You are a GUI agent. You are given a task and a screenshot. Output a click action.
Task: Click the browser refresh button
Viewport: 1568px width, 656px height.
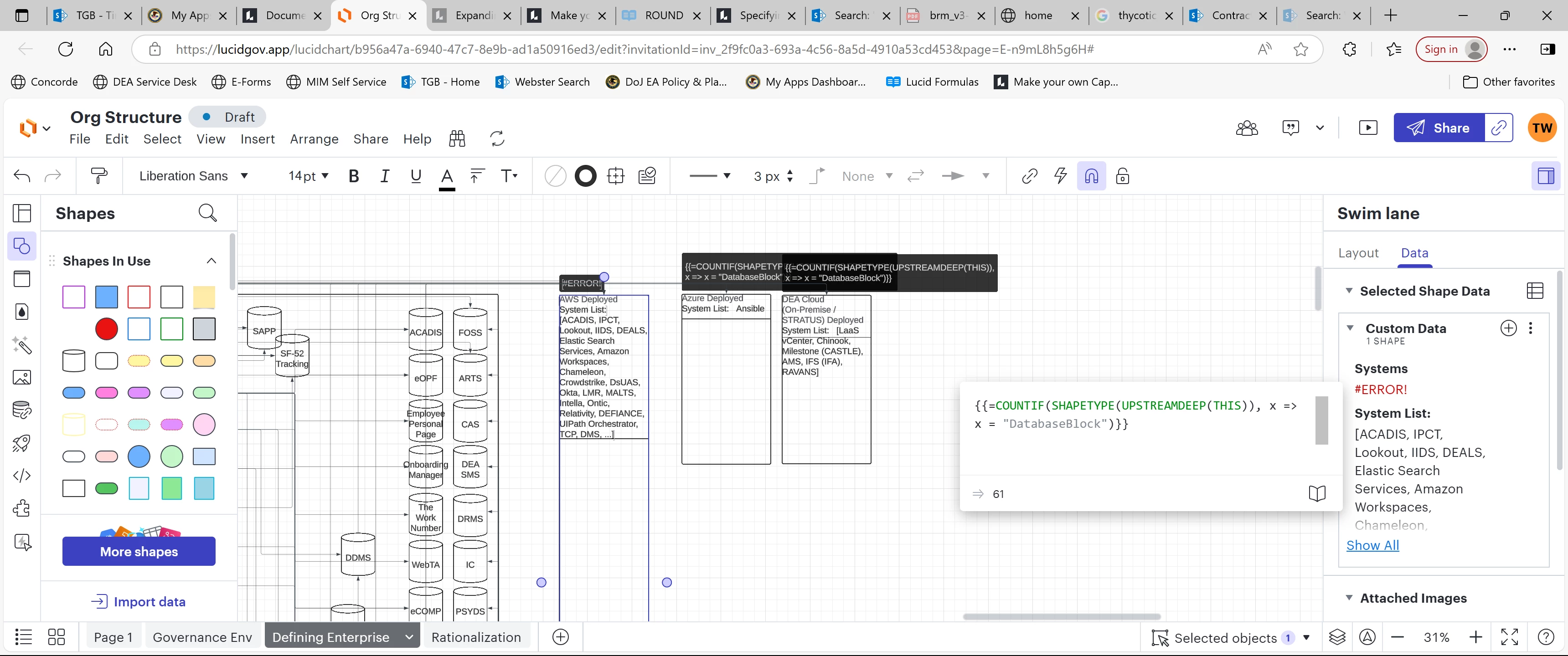[x=66, y=49]
